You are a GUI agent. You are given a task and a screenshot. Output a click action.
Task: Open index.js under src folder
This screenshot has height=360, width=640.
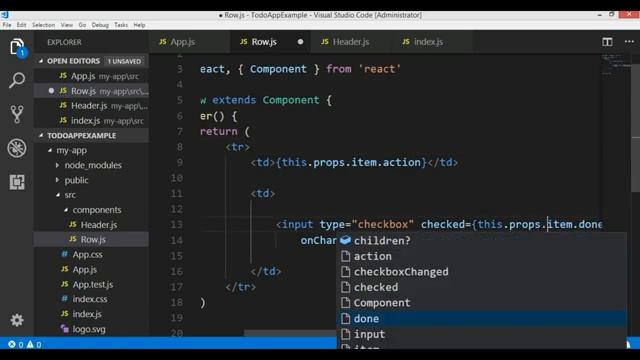(91, 314)
